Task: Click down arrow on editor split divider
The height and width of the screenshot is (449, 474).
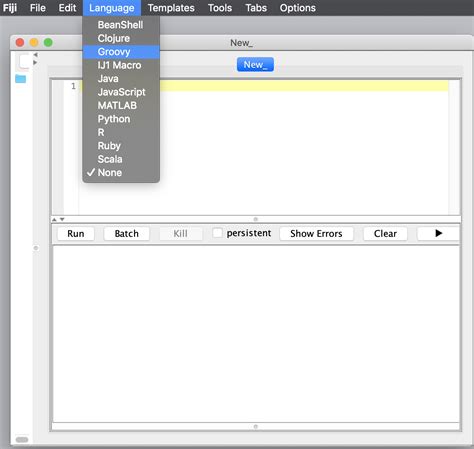Action: (62, 219)
